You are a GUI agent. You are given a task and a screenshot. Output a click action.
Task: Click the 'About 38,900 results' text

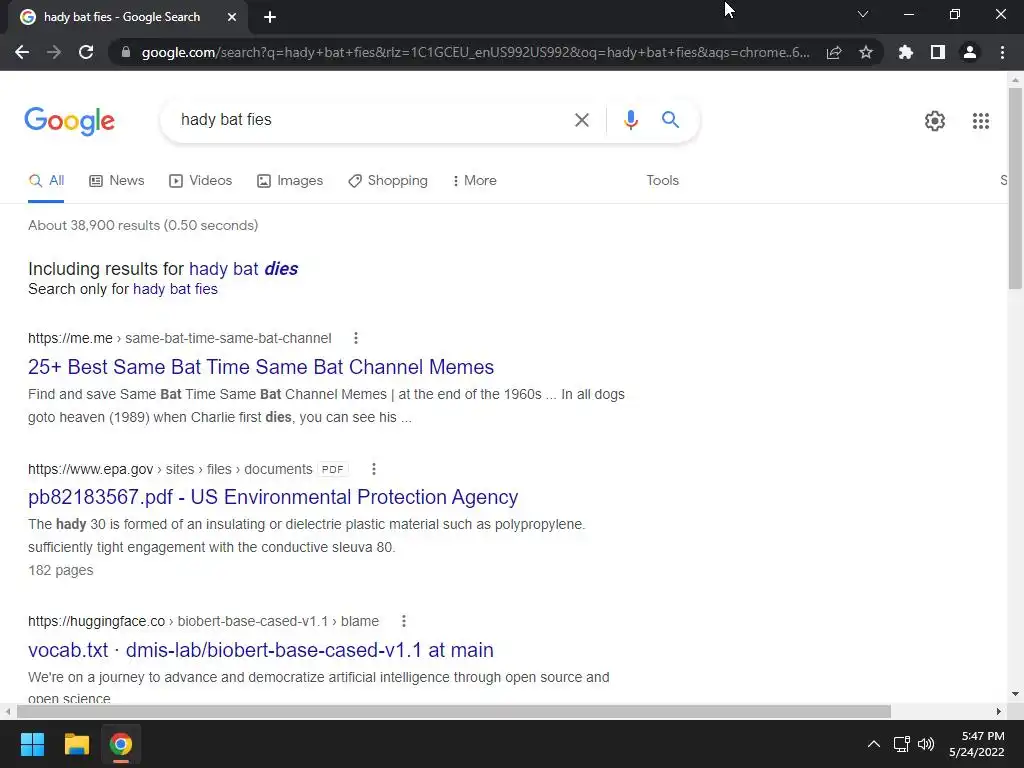coord(143,225)
